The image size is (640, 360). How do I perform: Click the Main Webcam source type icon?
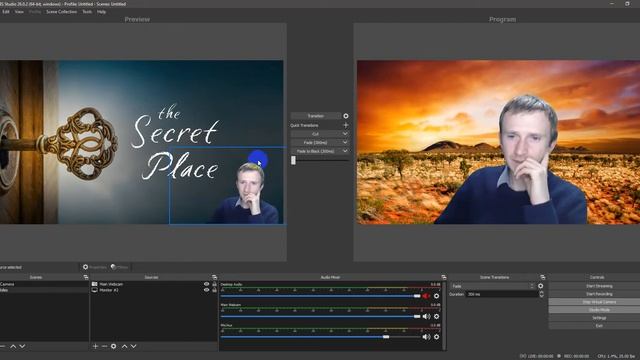point(95,284)
